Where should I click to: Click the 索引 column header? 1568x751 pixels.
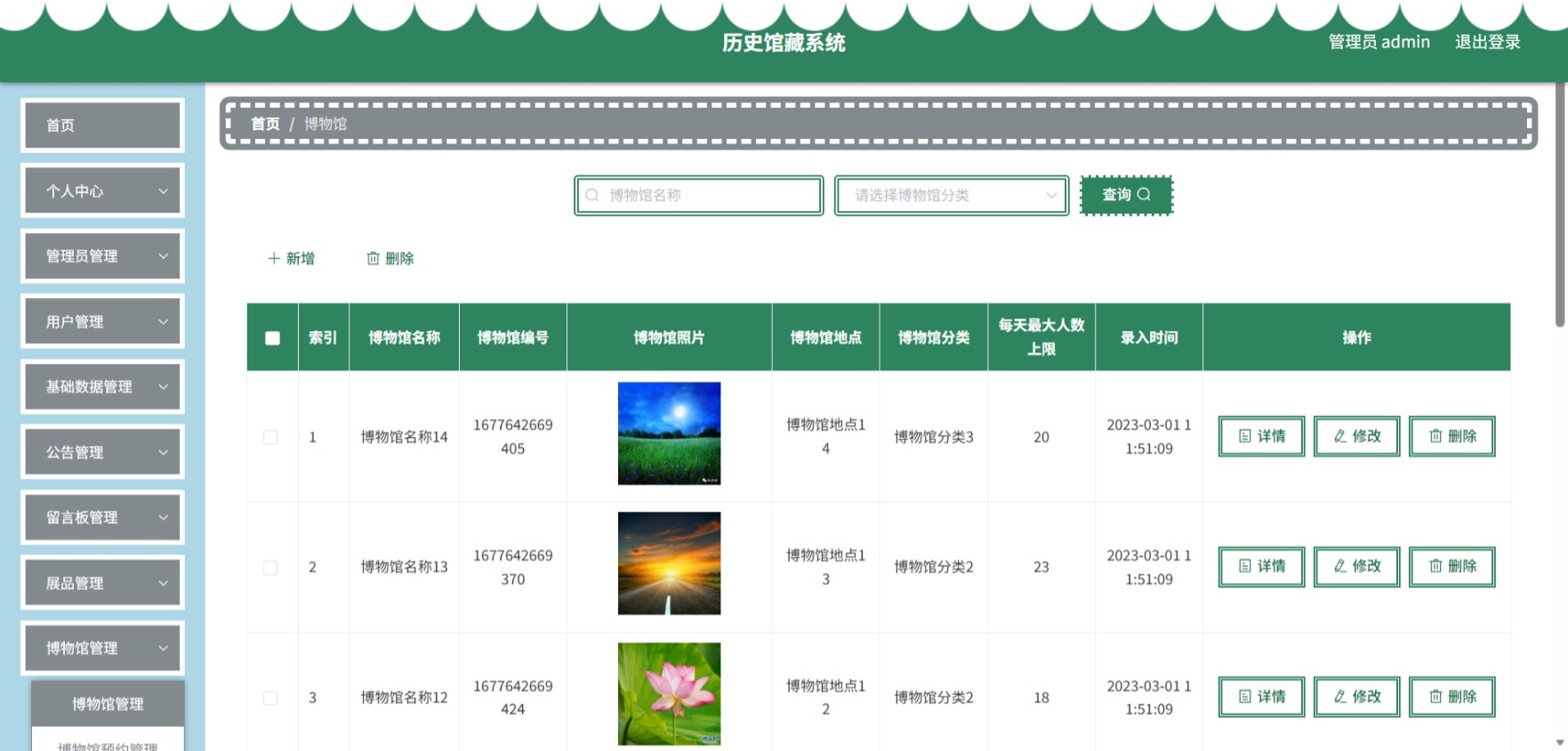323,337
